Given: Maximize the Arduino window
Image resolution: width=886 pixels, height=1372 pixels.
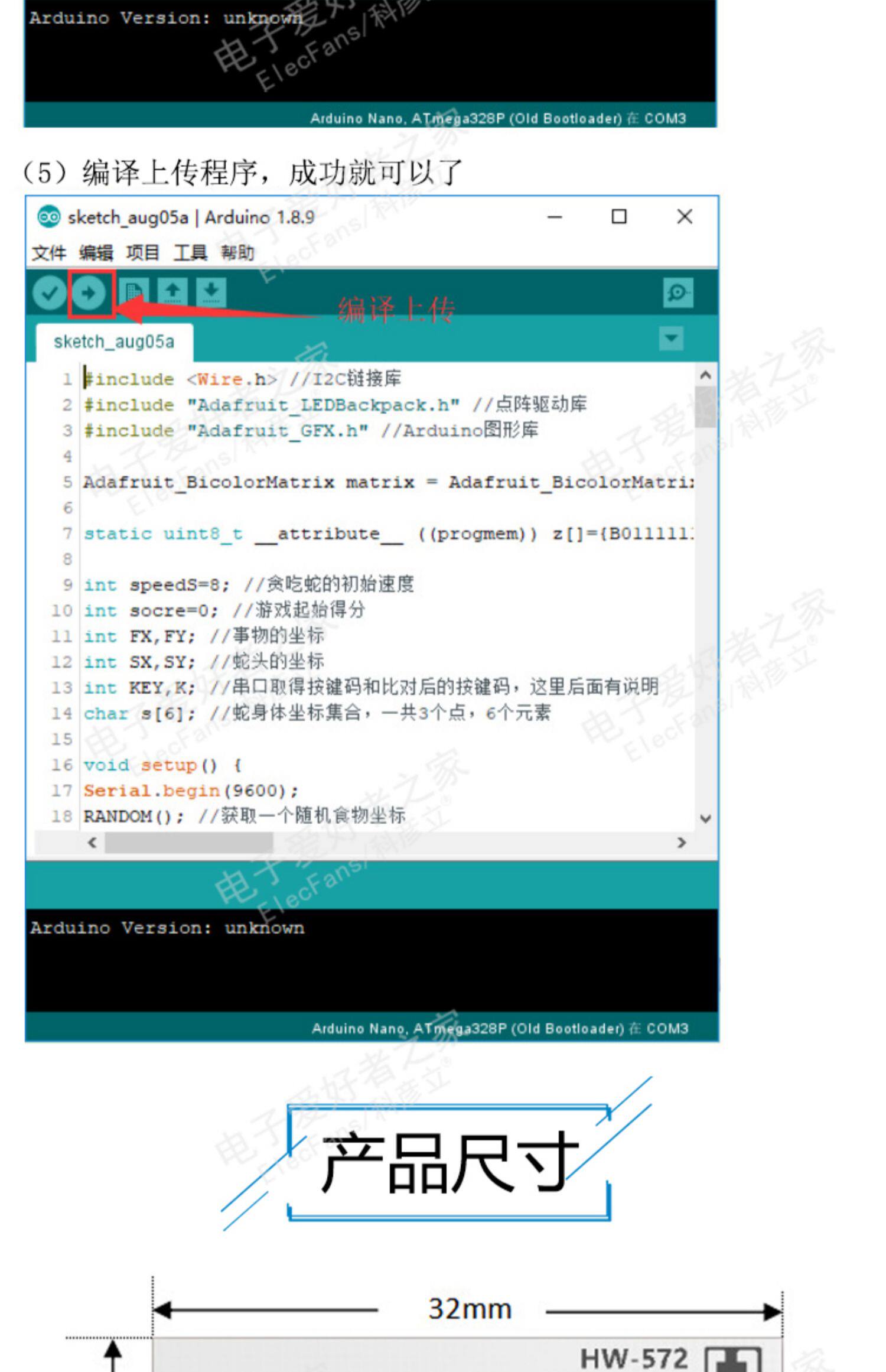Looking at the screenshot, I should [619, 217].
